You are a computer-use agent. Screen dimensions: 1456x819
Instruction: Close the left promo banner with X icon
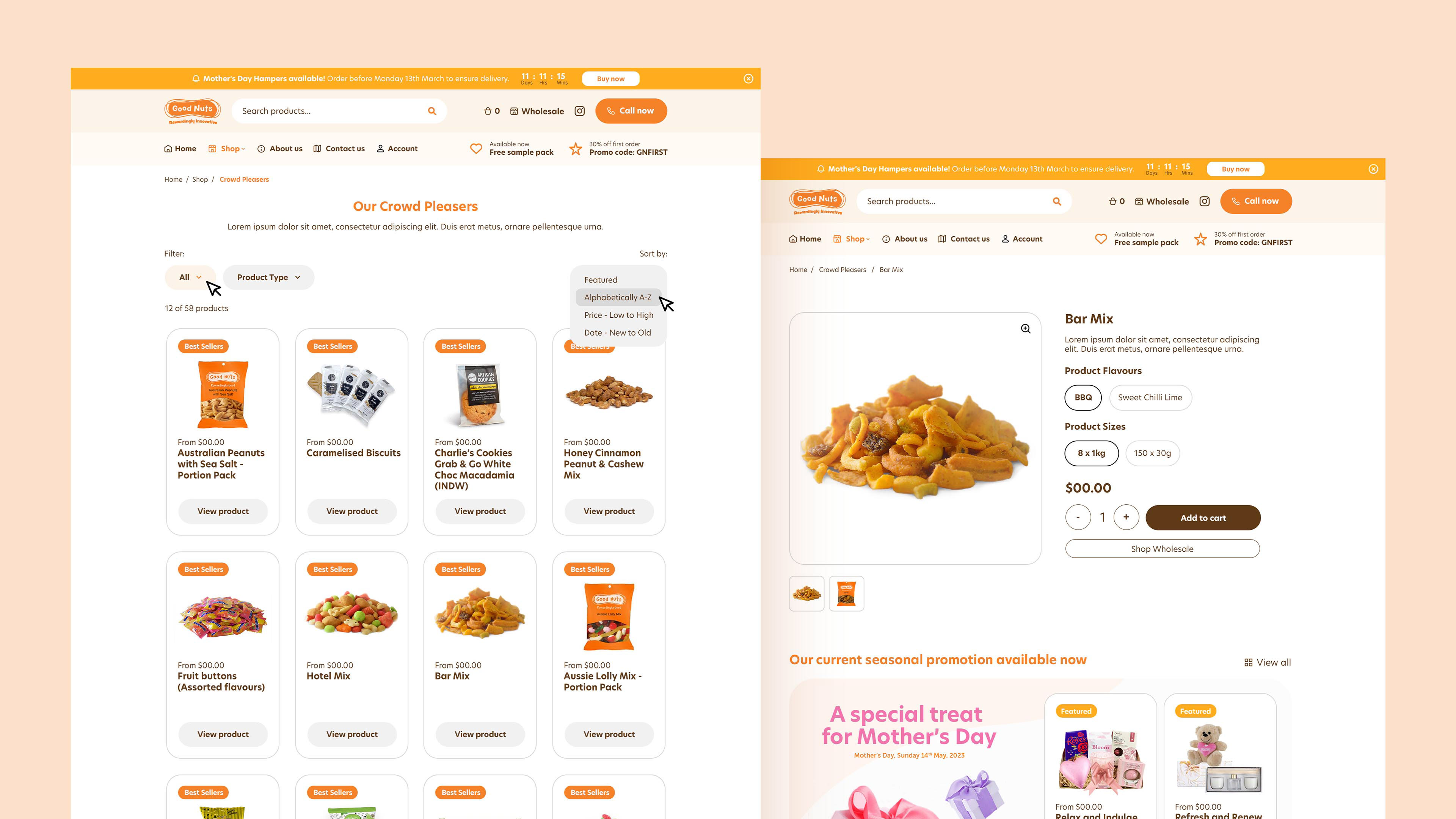click(748, 78)
